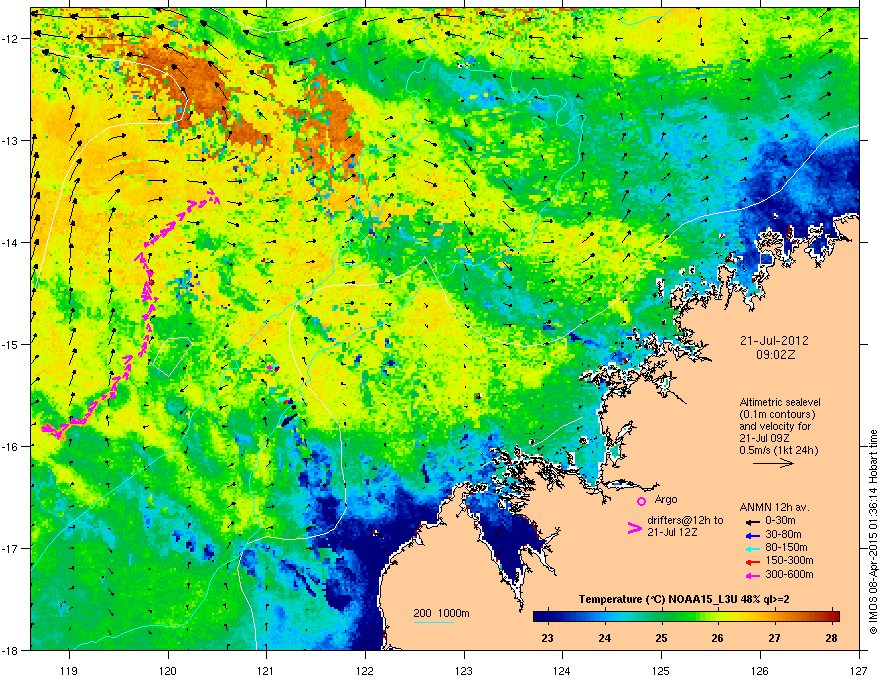Click the '150-300m' depth label
880x680 pixels.
(x=789, y=560)
